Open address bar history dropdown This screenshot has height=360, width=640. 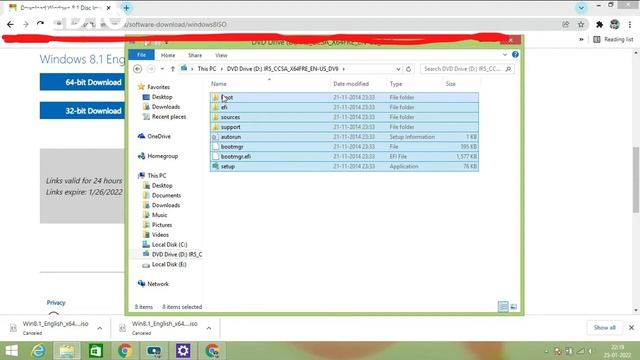[398, 69]
